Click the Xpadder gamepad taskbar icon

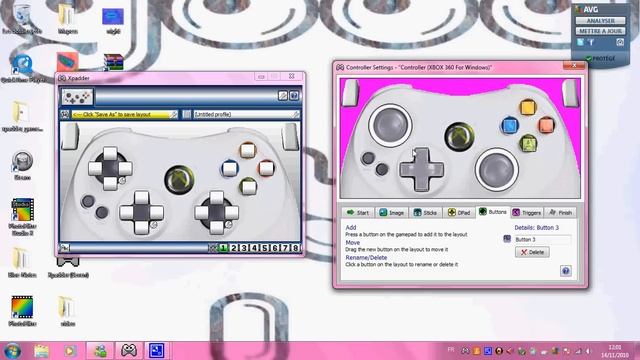129,351
